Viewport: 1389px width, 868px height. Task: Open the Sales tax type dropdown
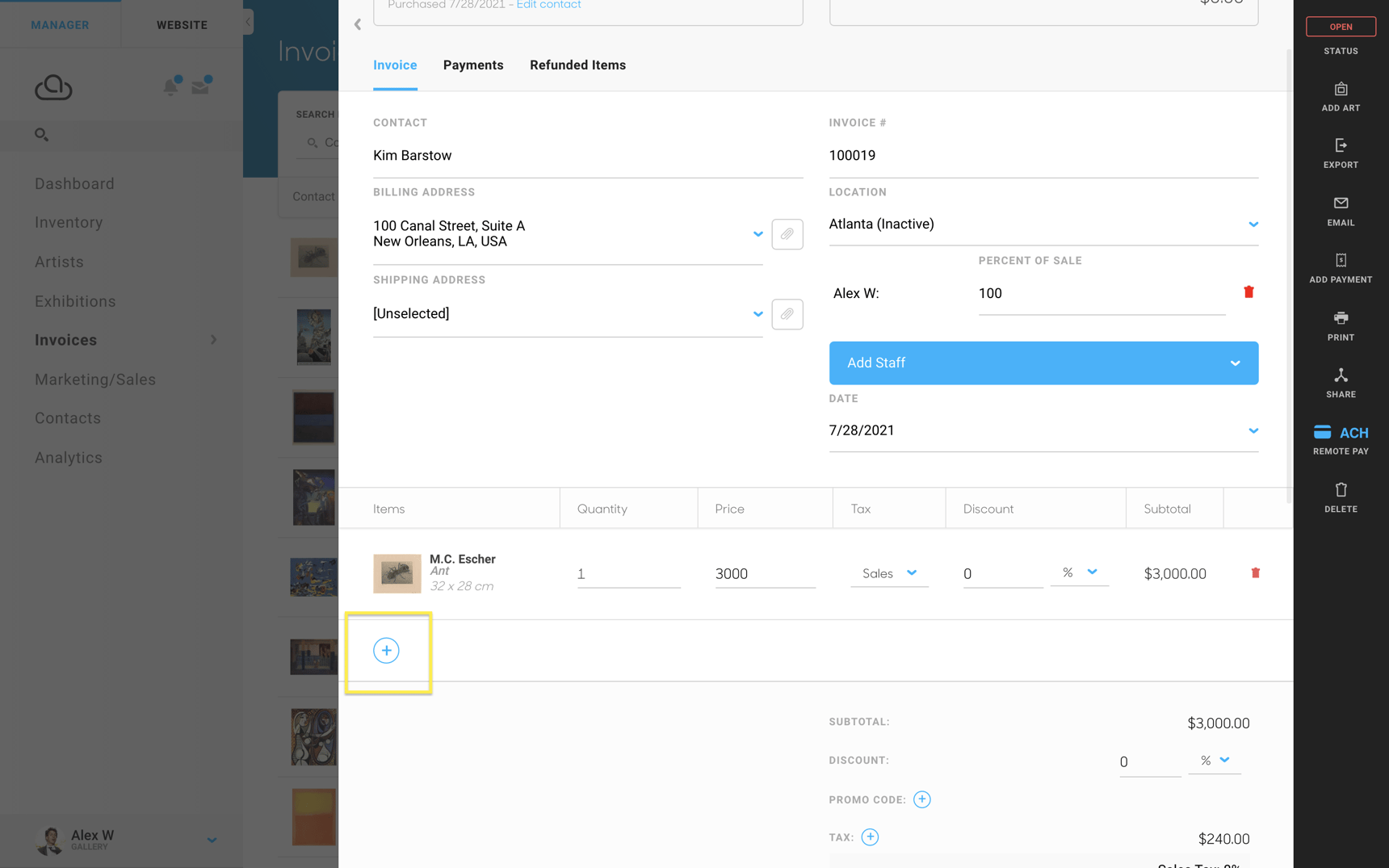(x=913, y=573)
